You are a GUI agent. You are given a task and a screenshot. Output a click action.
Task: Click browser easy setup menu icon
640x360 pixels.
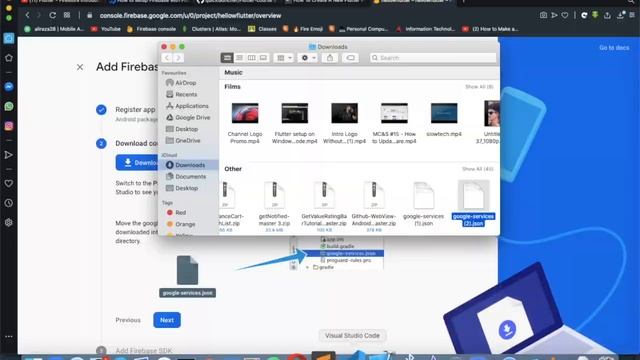tap(632, 15)
